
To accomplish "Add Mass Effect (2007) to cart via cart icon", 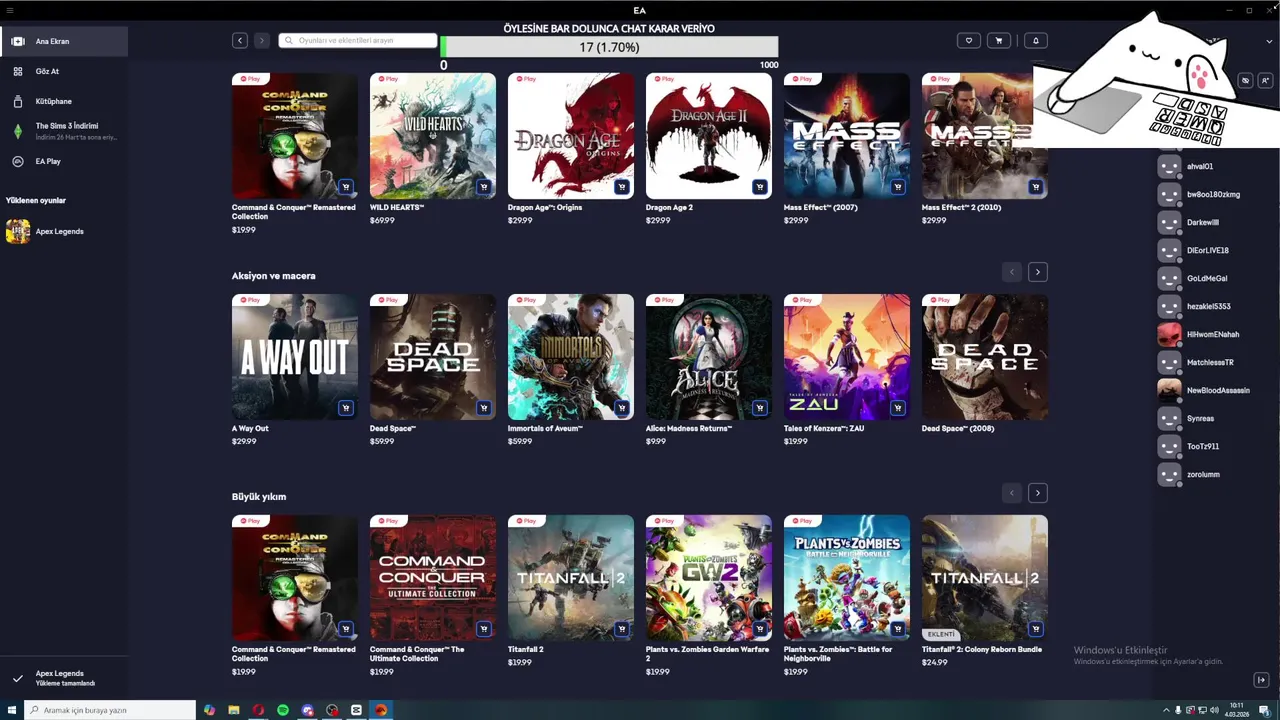I will tap(897, 187).
